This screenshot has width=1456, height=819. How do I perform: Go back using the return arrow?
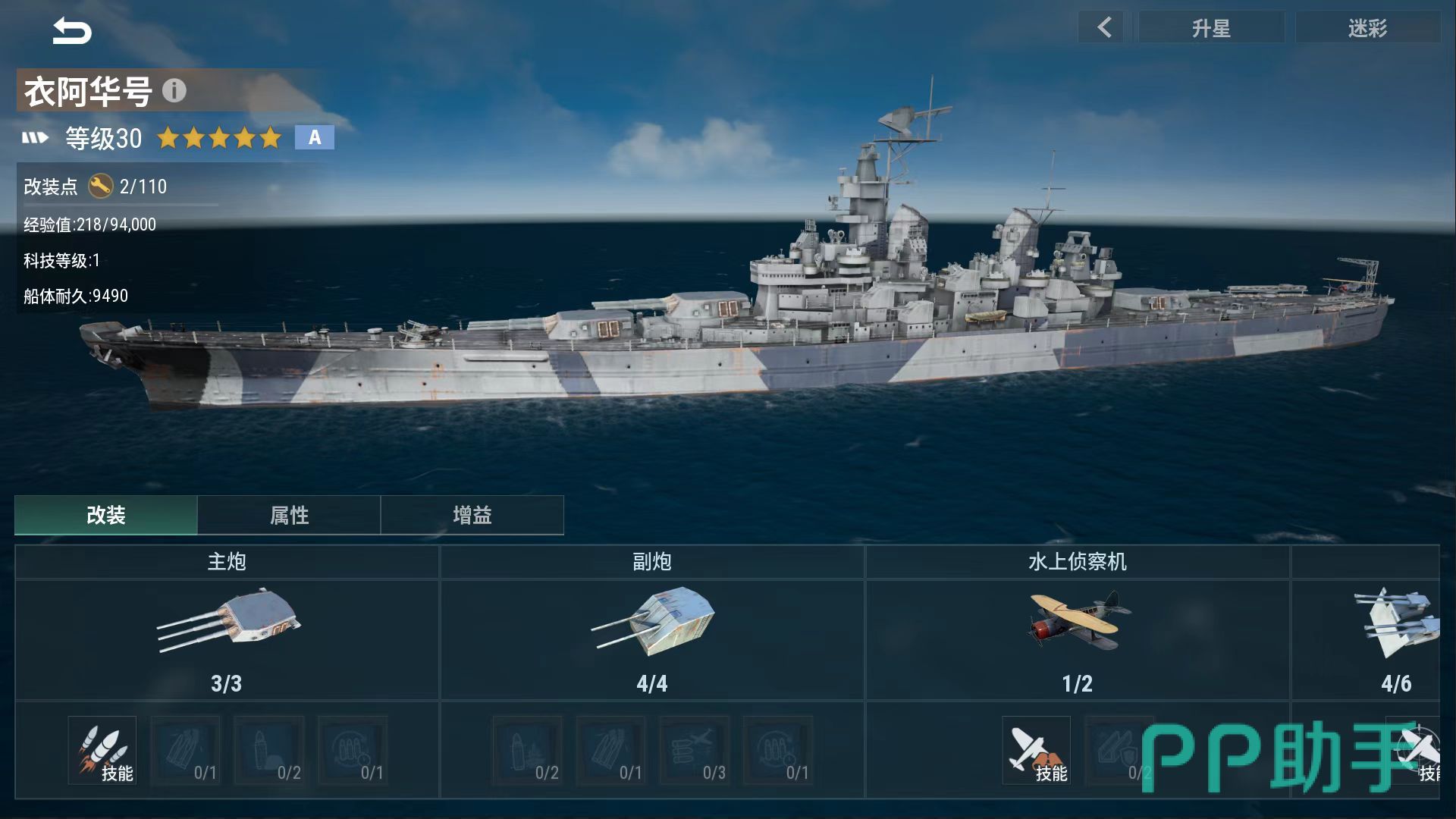point(72,31)
